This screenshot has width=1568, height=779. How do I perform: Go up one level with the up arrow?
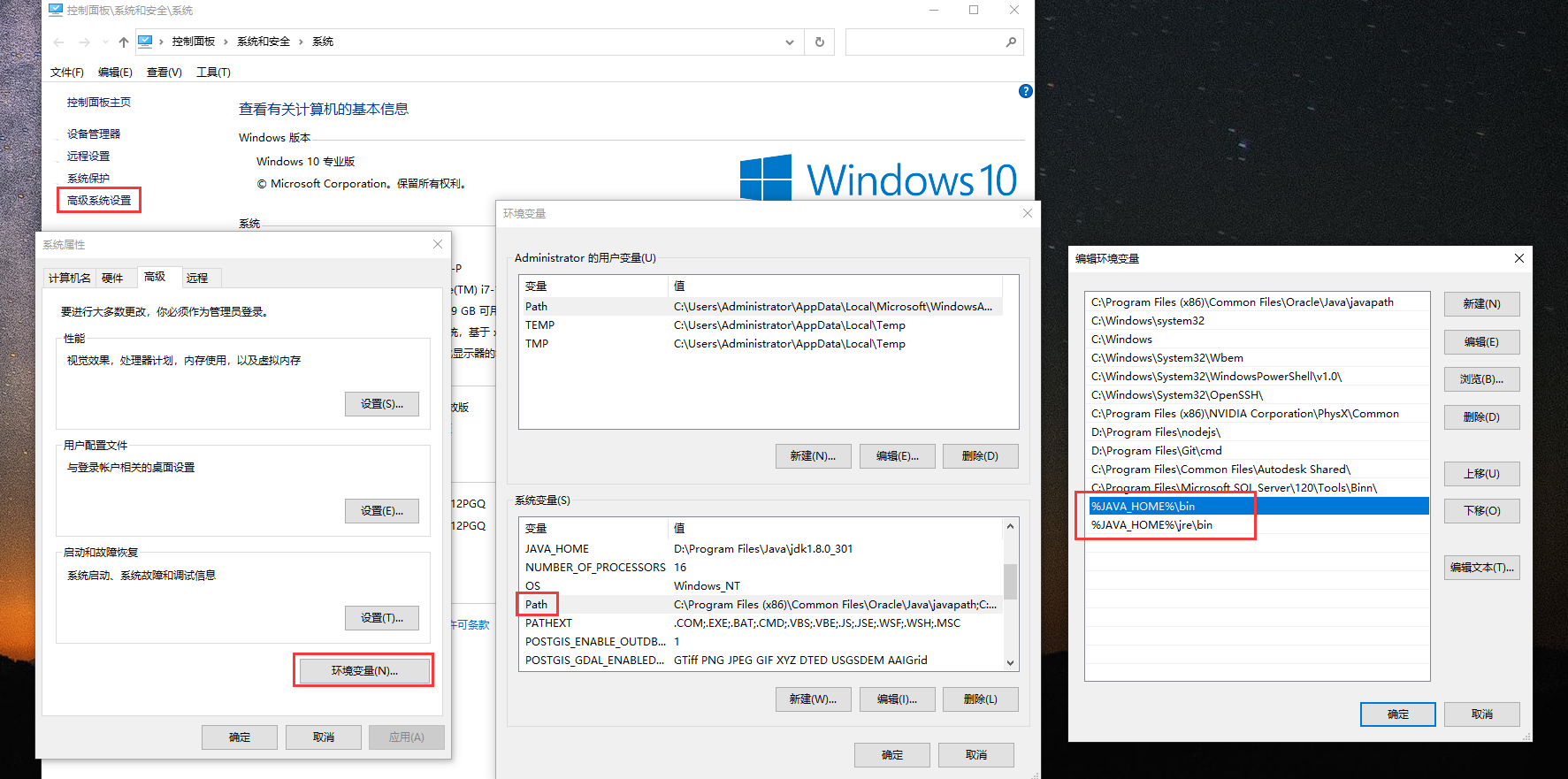pyautogui.click(x=123, y=42)
